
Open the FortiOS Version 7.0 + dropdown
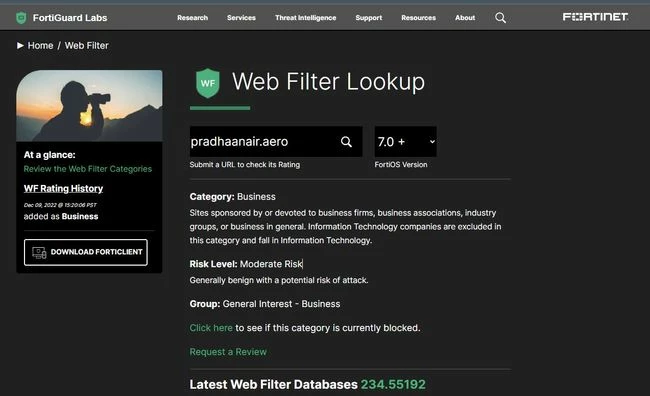(405, 142)
